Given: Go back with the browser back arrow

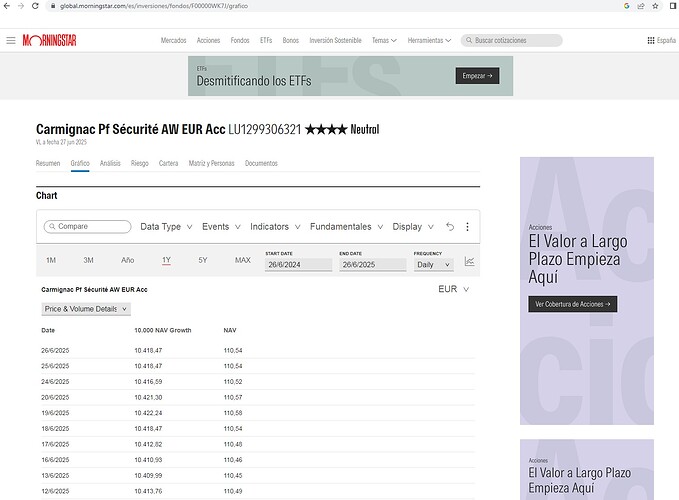Looking at the screenshot, I should (6, 6).
